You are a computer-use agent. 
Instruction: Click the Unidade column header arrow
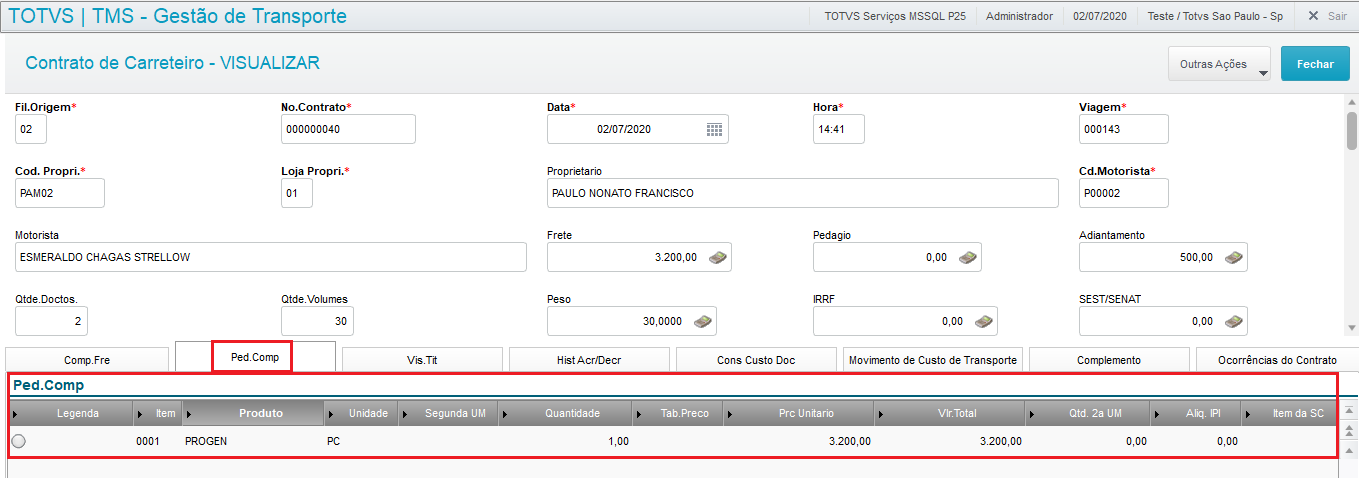(x=331, y=413)
